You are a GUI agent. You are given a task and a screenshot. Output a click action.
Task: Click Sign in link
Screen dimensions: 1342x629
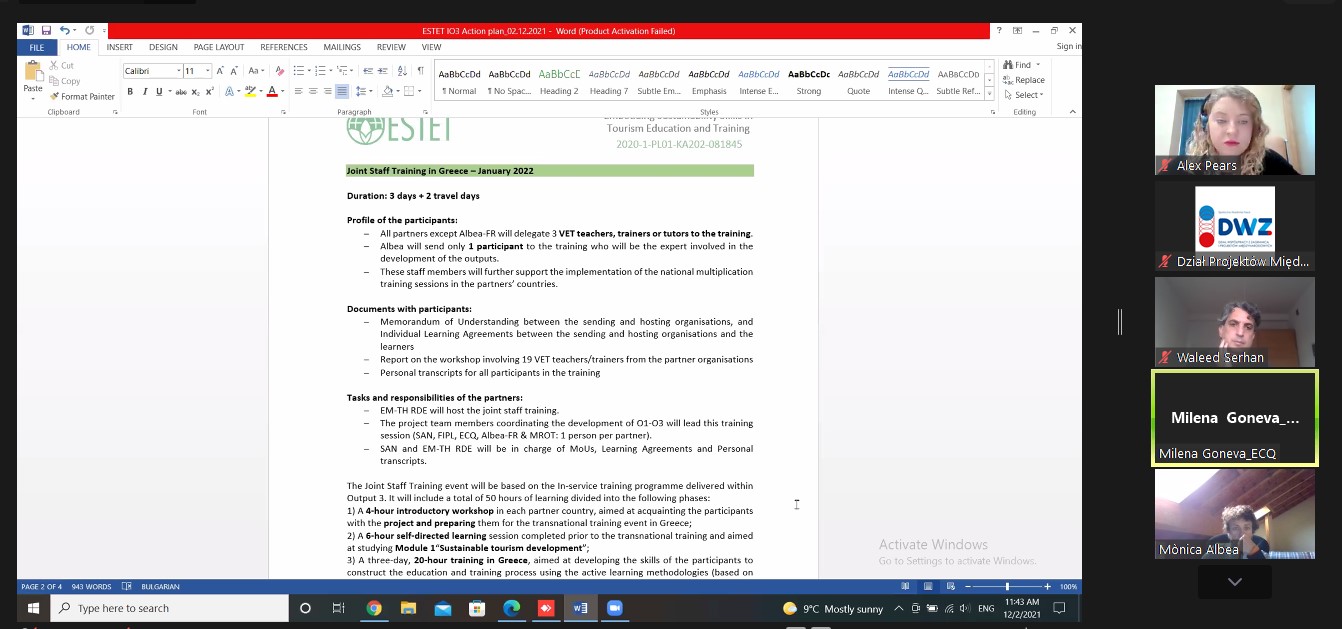(x=1068, y=47)
